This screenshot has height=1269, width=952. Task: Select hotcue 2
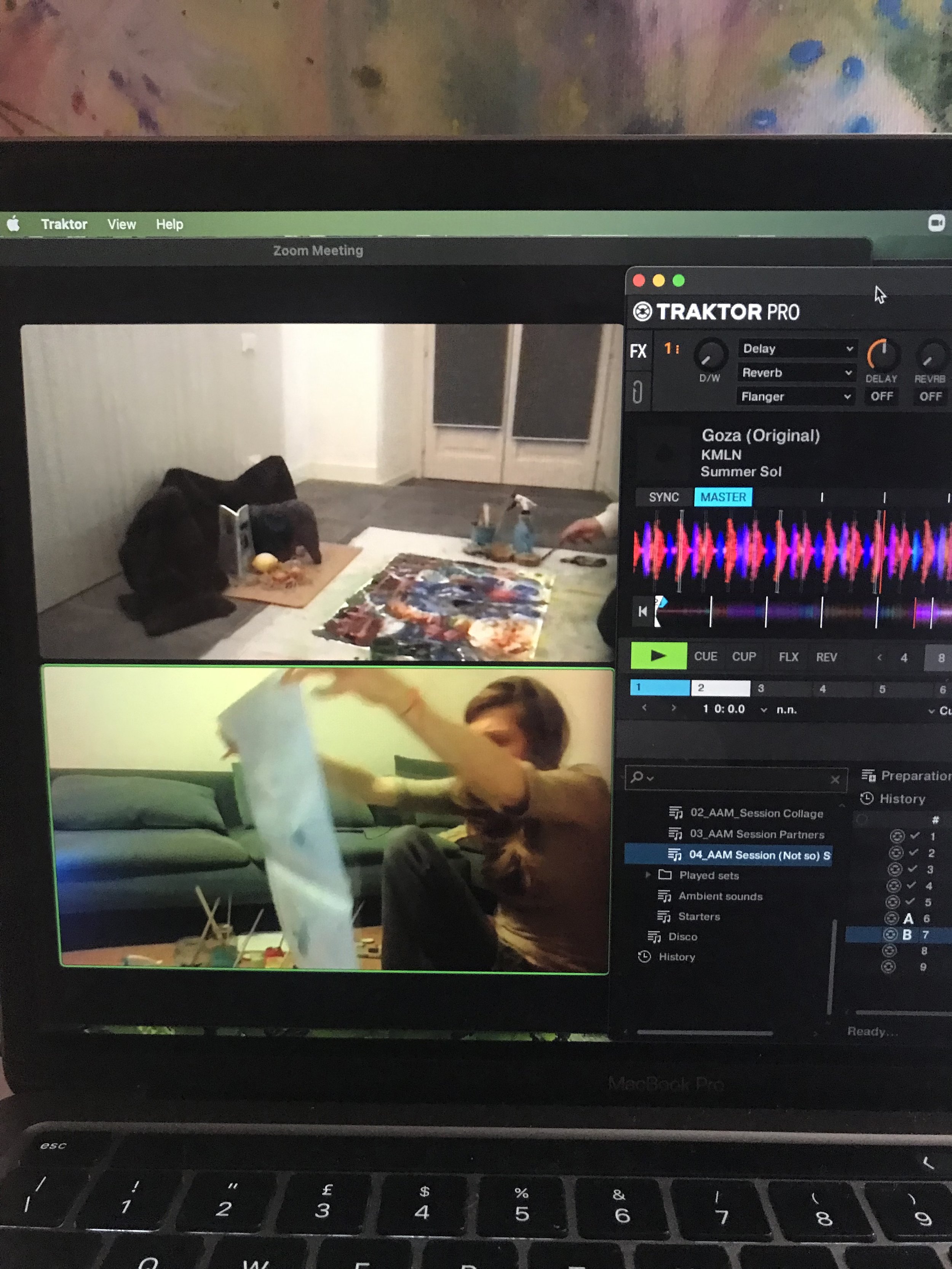click(x=721, y=688)
